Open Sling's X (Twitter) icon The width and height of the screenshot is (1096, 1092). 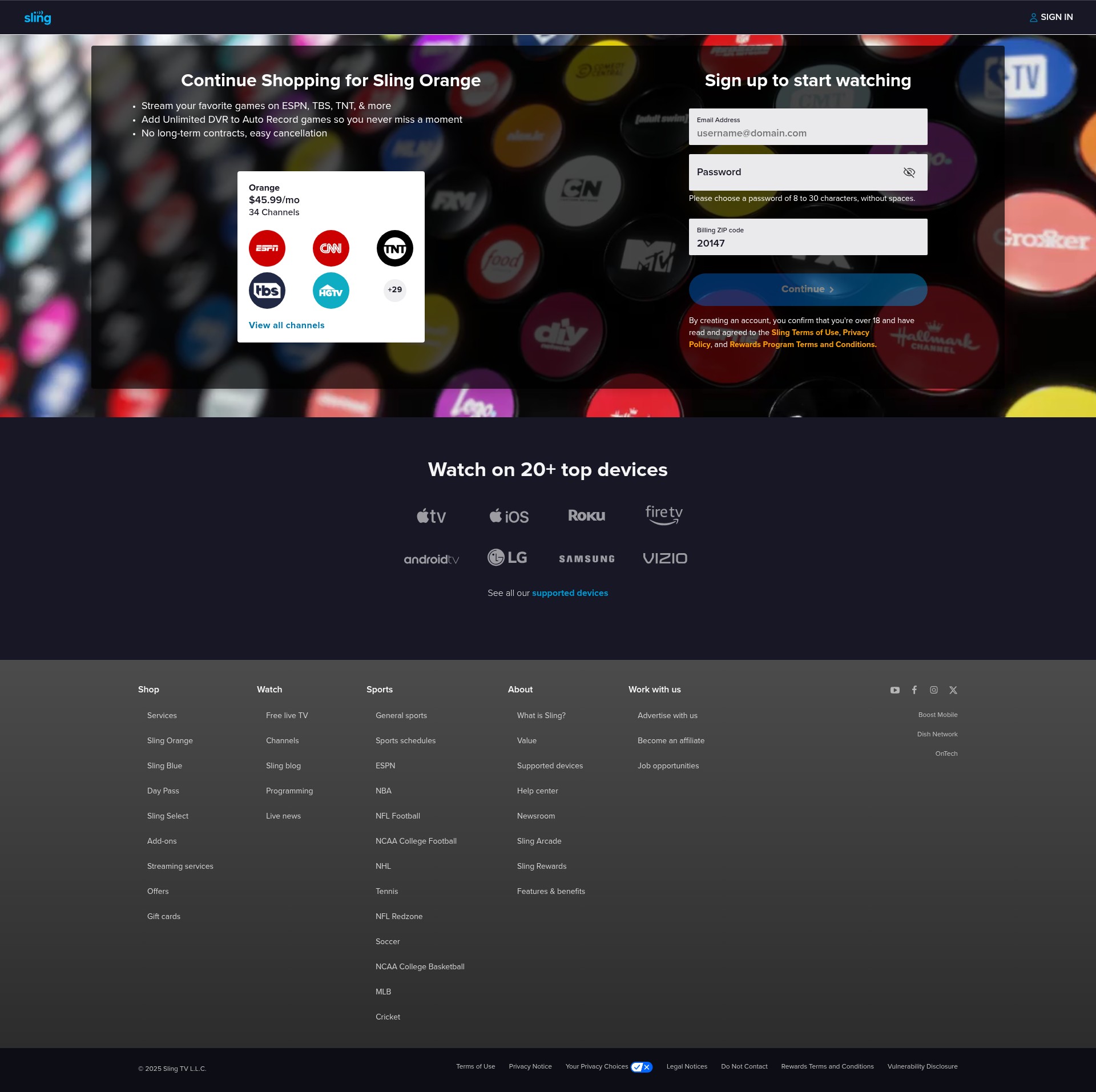[x=953, y=690]
